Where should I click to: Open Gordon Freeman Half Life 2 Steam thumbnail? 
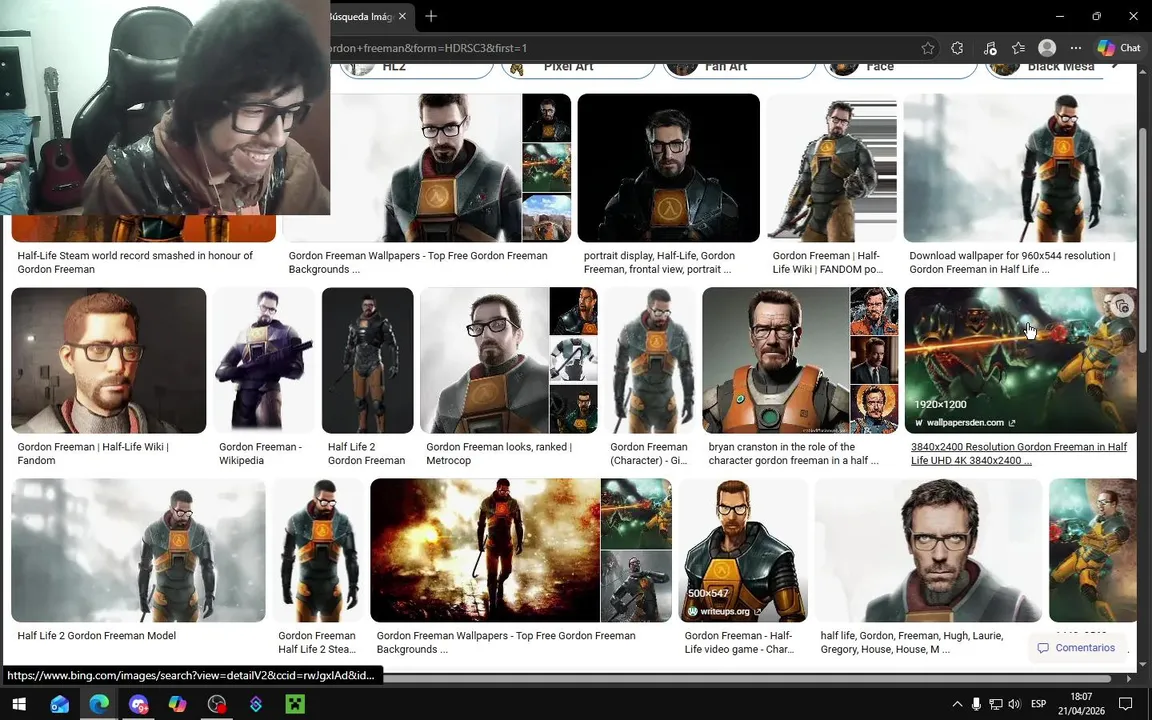[x=318, y=550]
